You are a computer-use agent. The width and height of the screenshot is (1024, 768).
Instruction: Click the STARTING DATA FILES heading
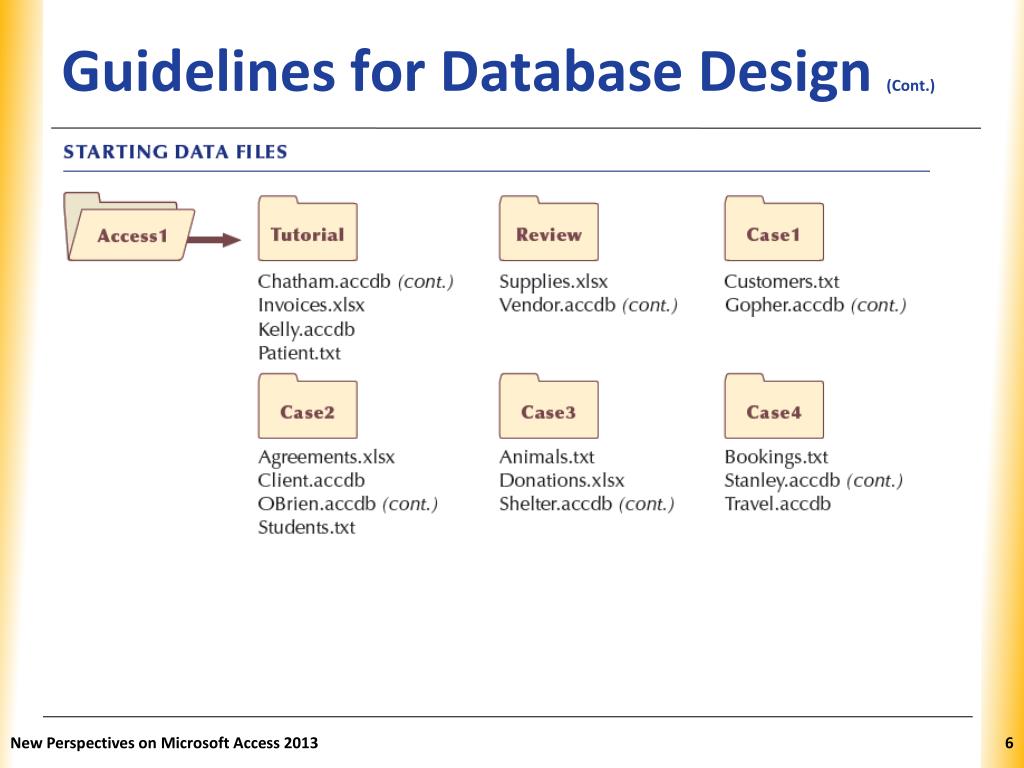175,152
